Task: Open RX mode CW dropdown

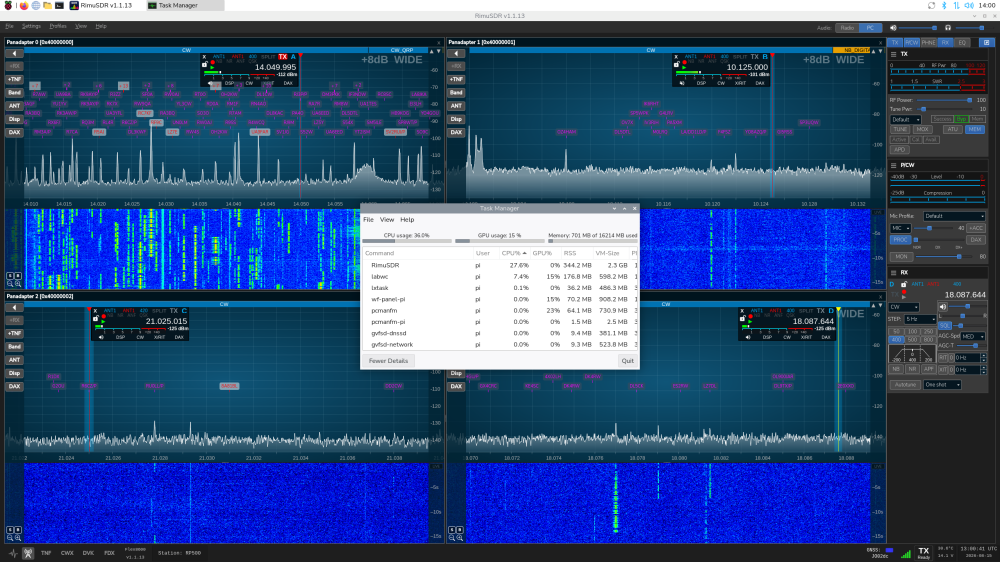Action: tap(904, 307)
